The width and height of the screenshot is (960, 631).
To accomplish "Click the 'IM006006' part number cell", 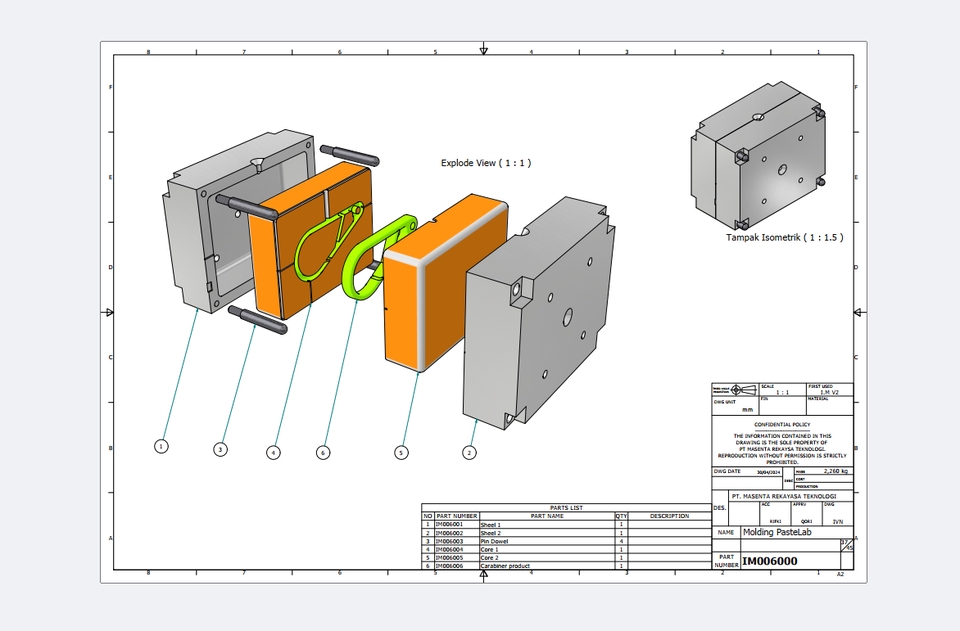I will [x=456, y=566].
